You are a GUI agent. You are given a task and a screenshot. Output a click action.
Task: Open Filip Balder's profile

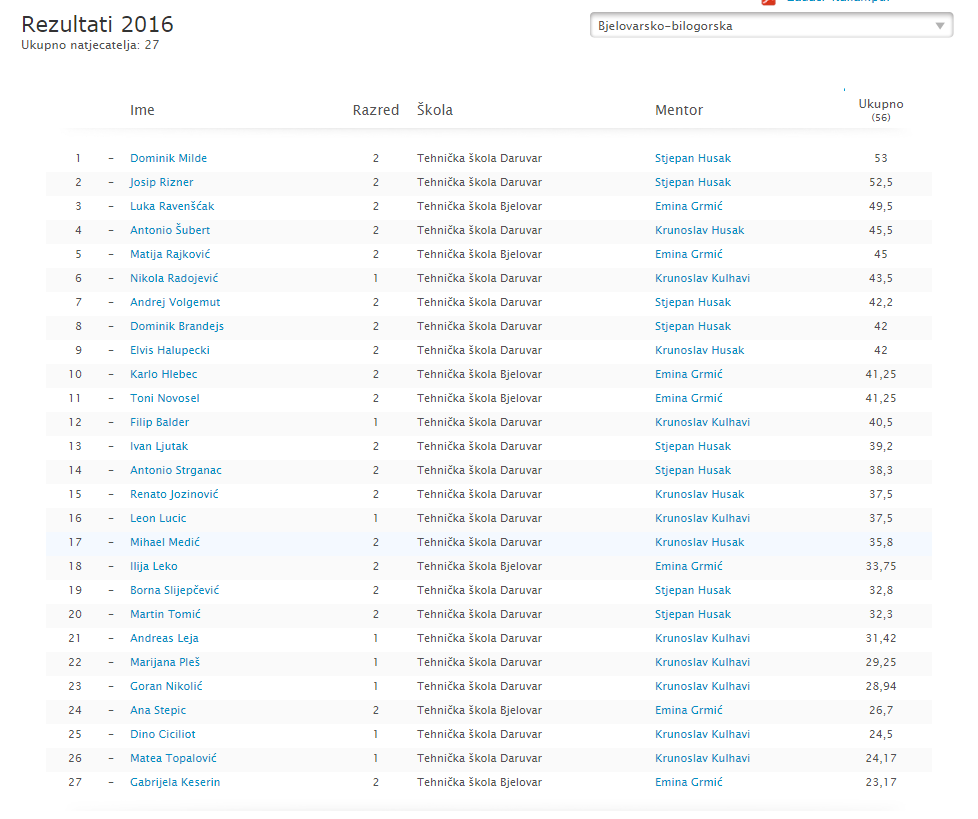tap(159, 422)
